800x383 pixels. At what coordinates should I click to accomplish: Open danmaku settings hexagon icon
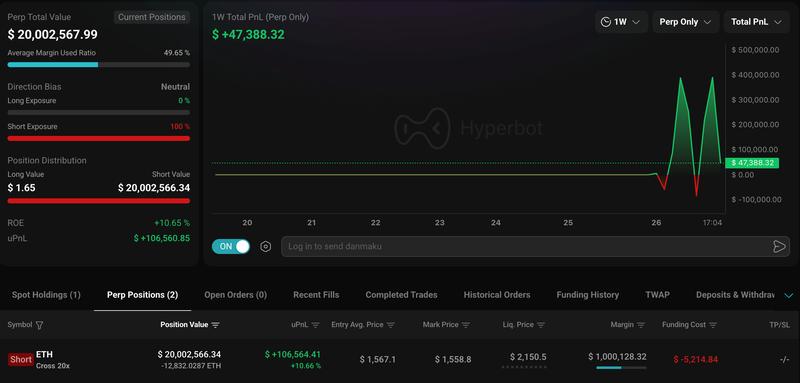[265, 247]
